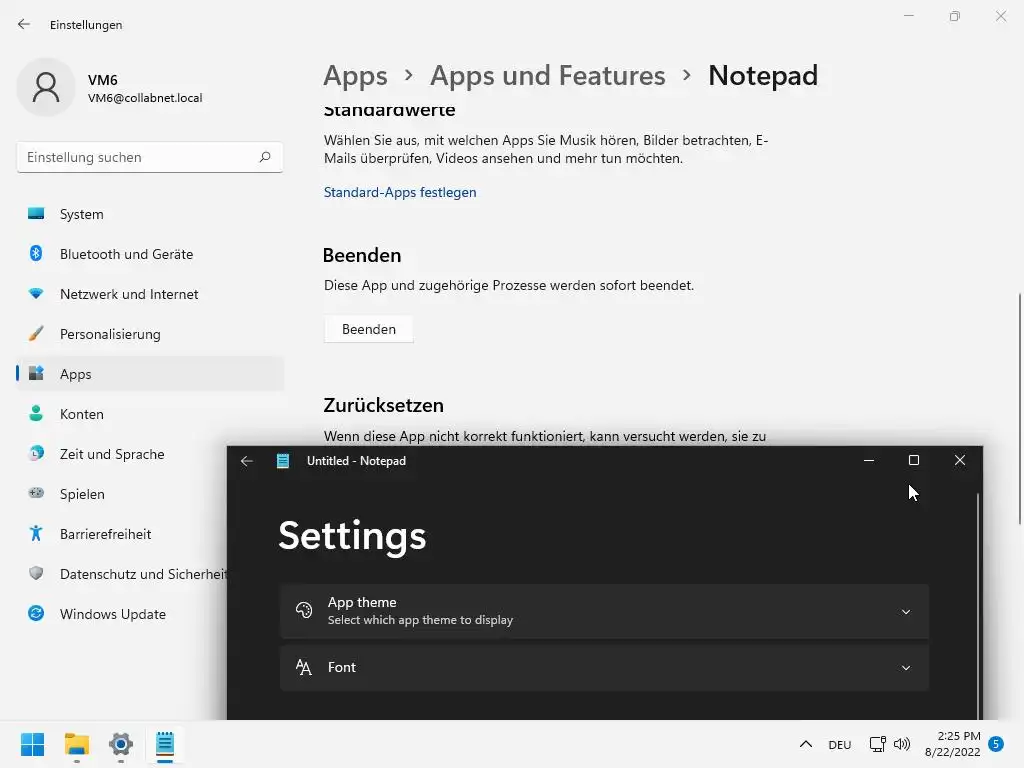1024x768 pixels.
Task: Maximize the Notepad window
Action: [914, 460]
